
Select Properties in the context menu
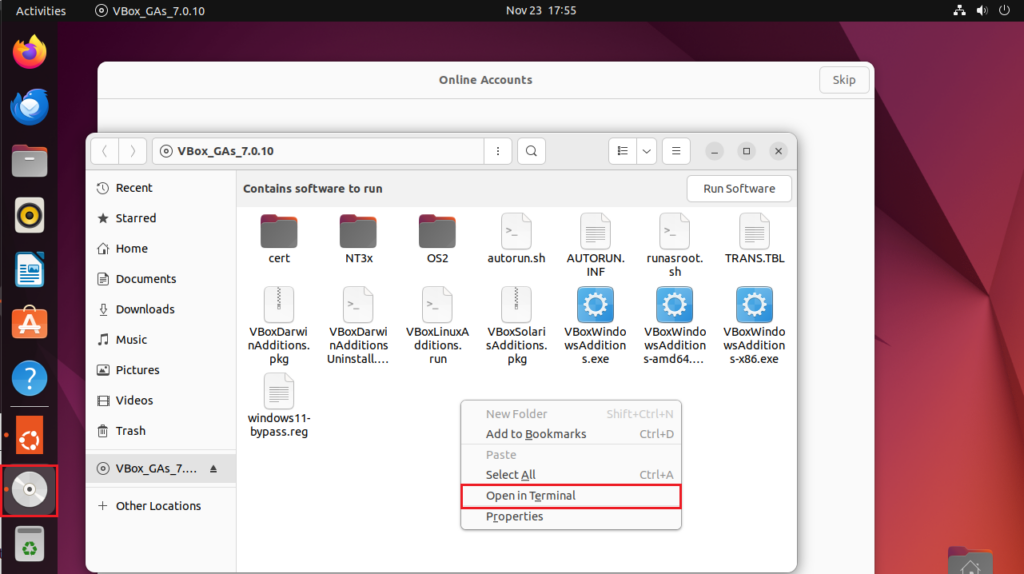pos(514,517)
